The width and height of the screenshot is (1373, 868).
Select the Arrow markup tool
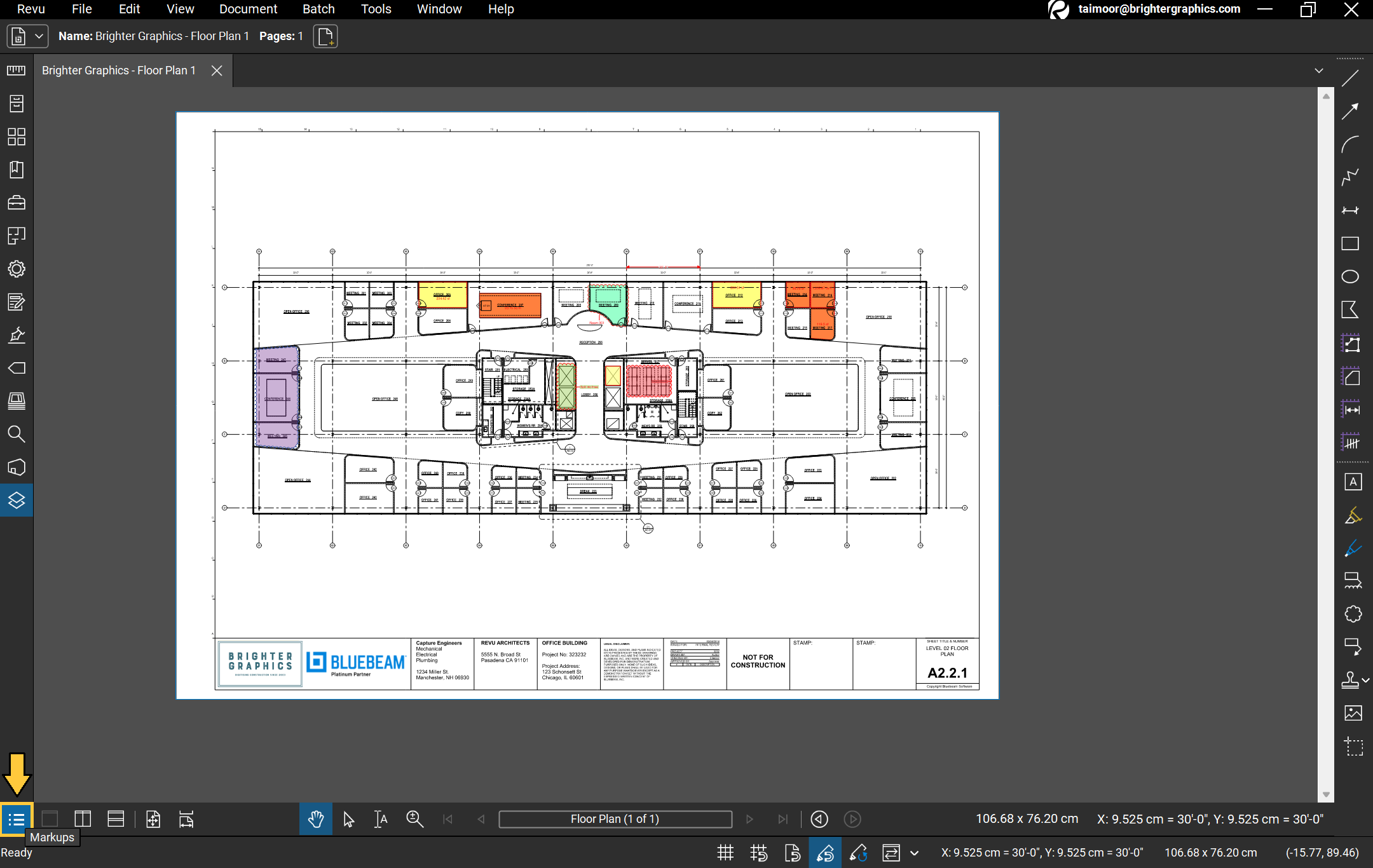click(1350, 111)
